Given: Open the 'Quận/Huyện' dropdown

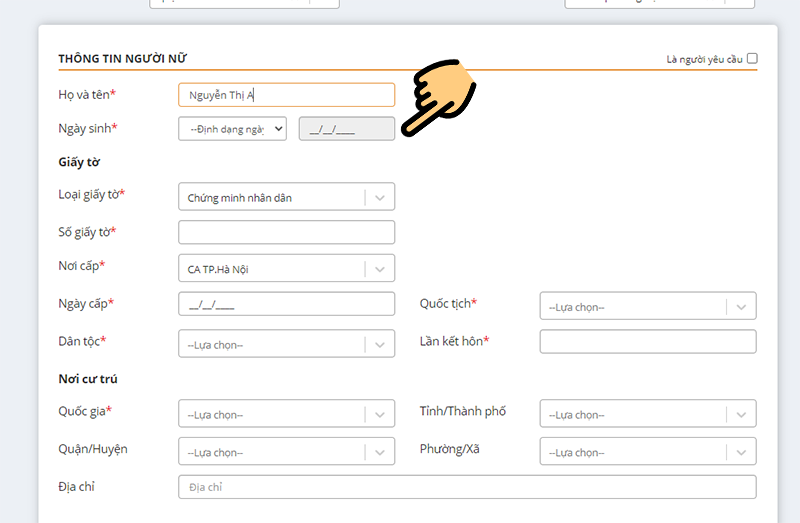Looking at the screenshot, I should (286, 451).
